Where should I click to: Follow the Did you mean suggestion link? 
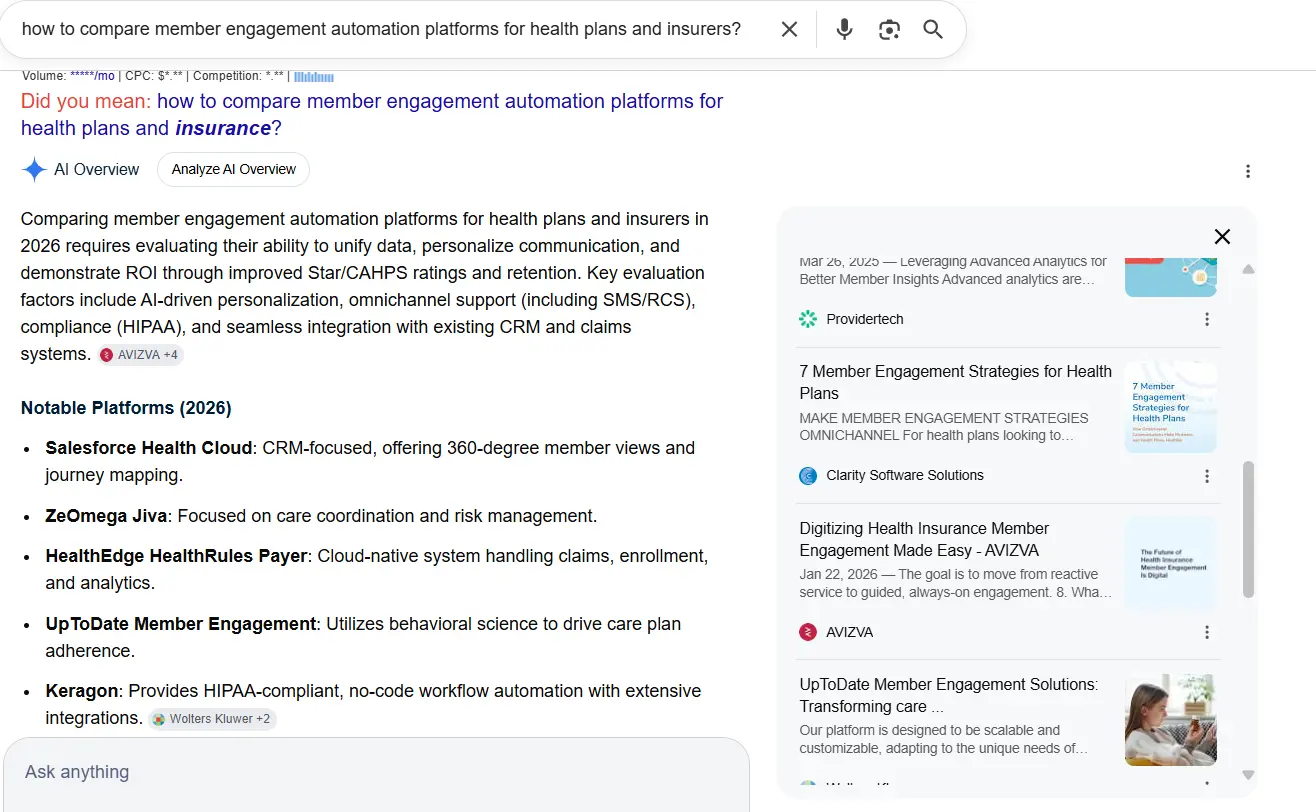[371, 114]
